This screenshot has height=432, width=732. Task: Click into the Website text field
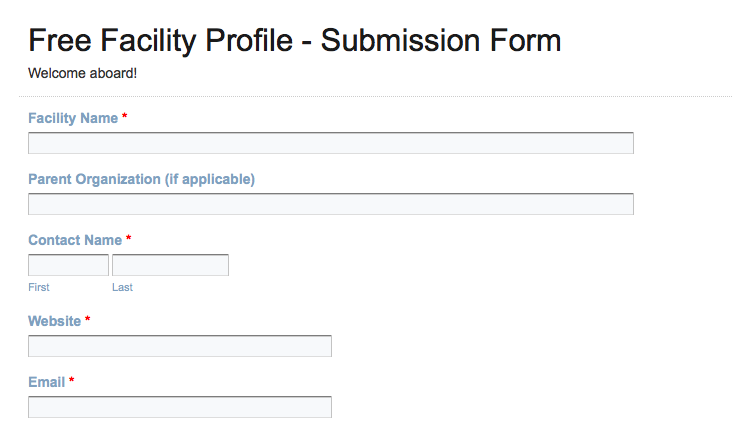click(x=180, y=346)
